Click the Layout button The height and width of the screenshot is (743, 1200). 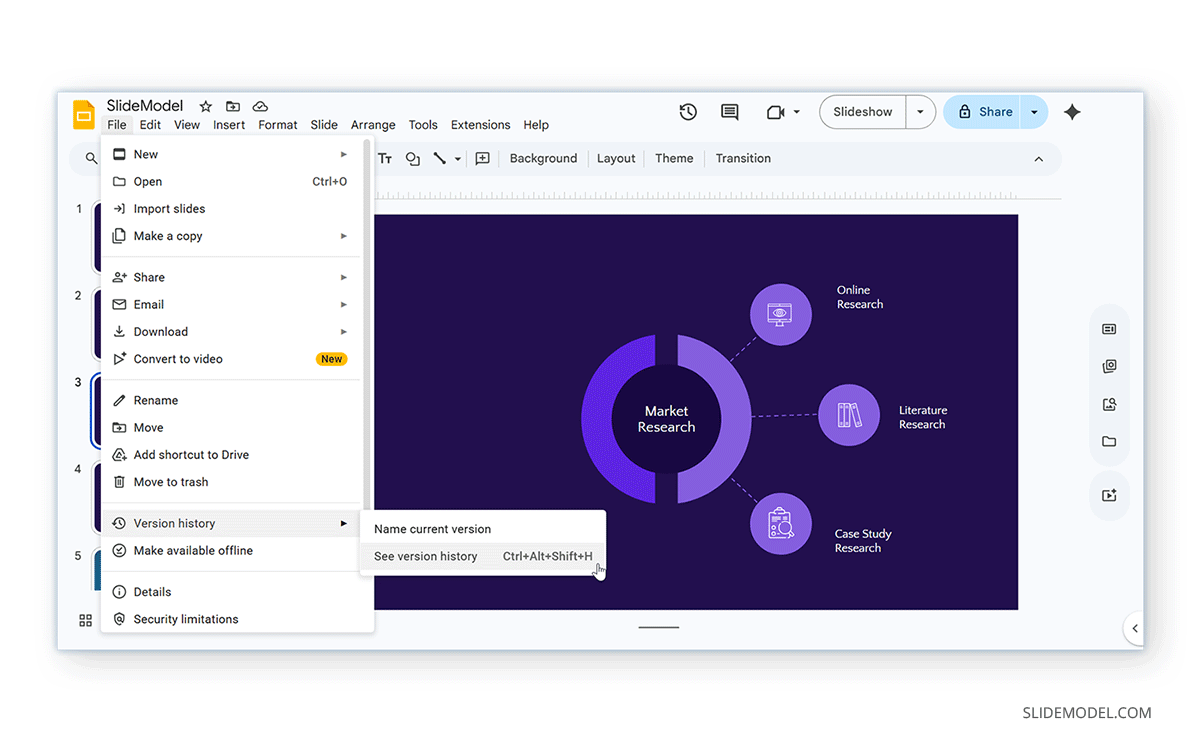tap(616, 158)
